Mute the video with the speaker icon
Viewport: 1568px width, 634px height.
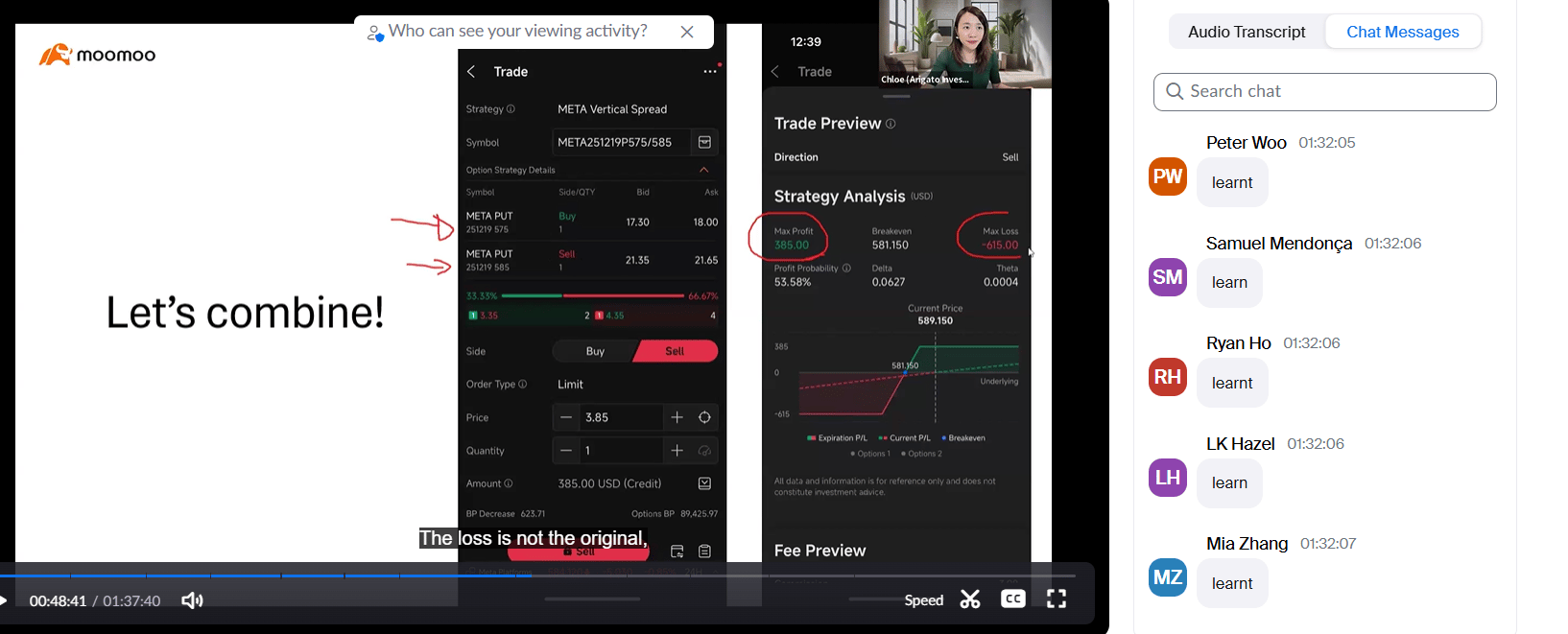[192, 600]
